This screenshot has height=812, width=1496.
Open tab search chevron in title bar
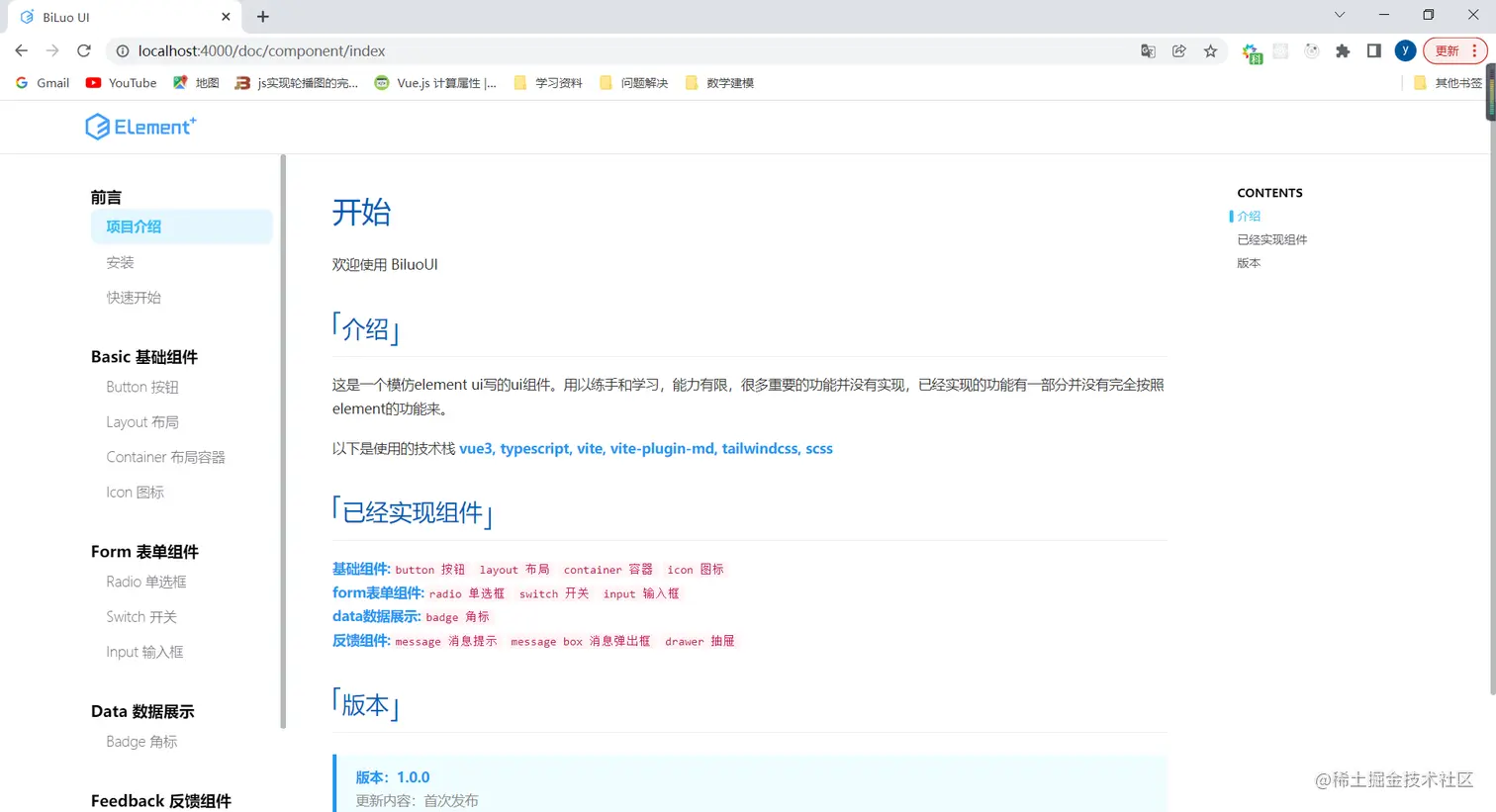tap(1340, 15)
